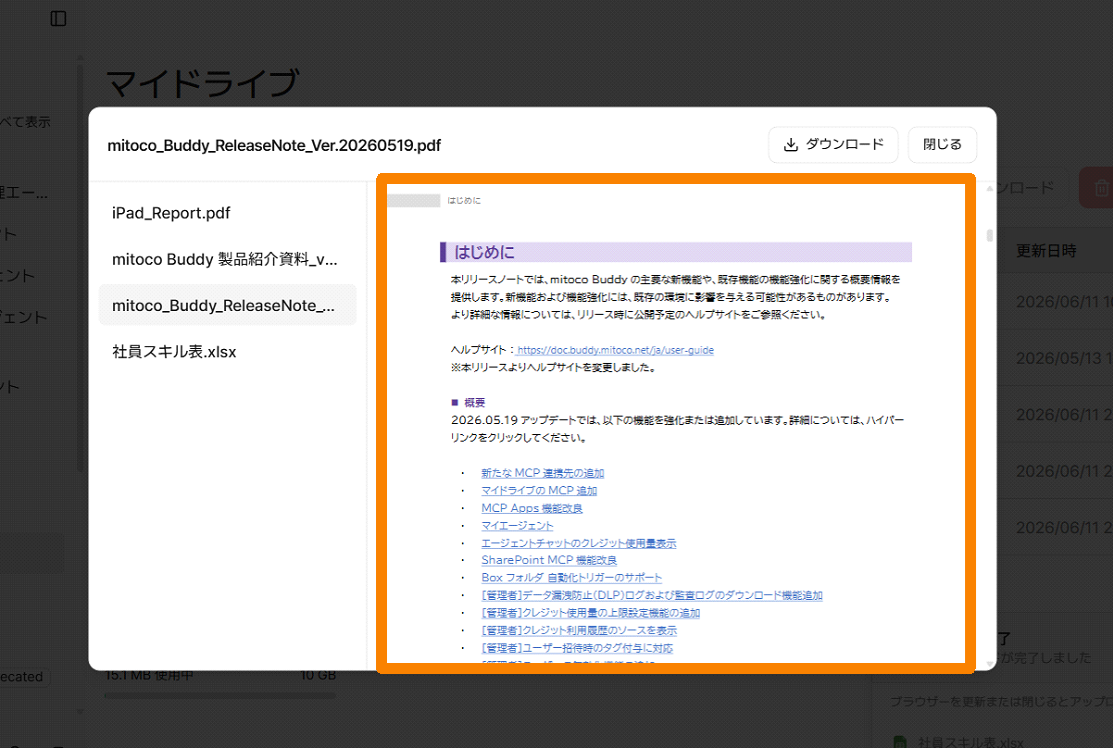1113x748 pixels.
Task: Click the はじめに breadcrumb label at page top
Action: (464, 201)
